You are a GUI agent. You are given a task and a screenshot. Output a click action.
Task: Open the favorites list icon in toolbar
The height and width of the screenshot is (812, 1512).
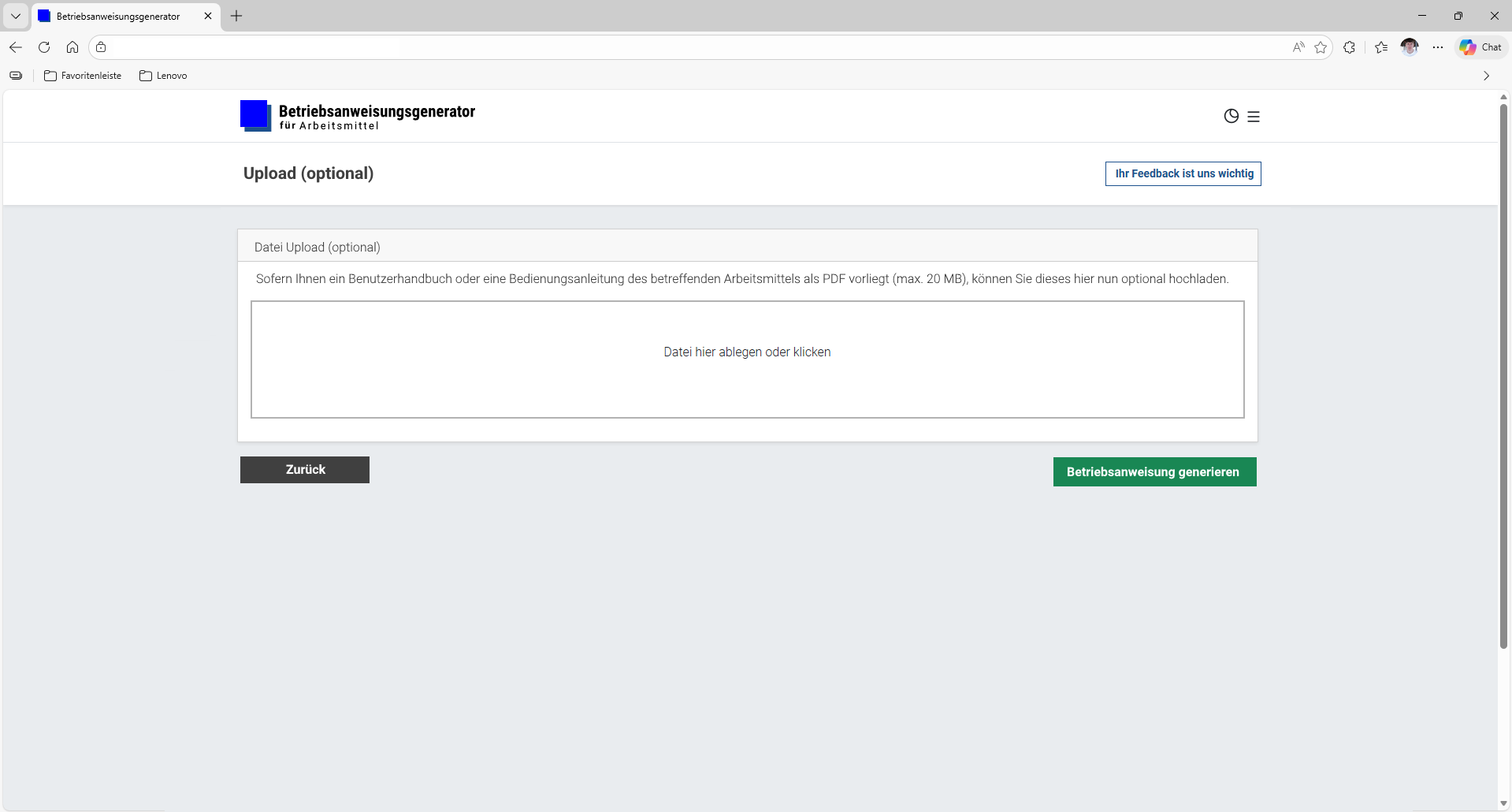tap(1381, 47)
